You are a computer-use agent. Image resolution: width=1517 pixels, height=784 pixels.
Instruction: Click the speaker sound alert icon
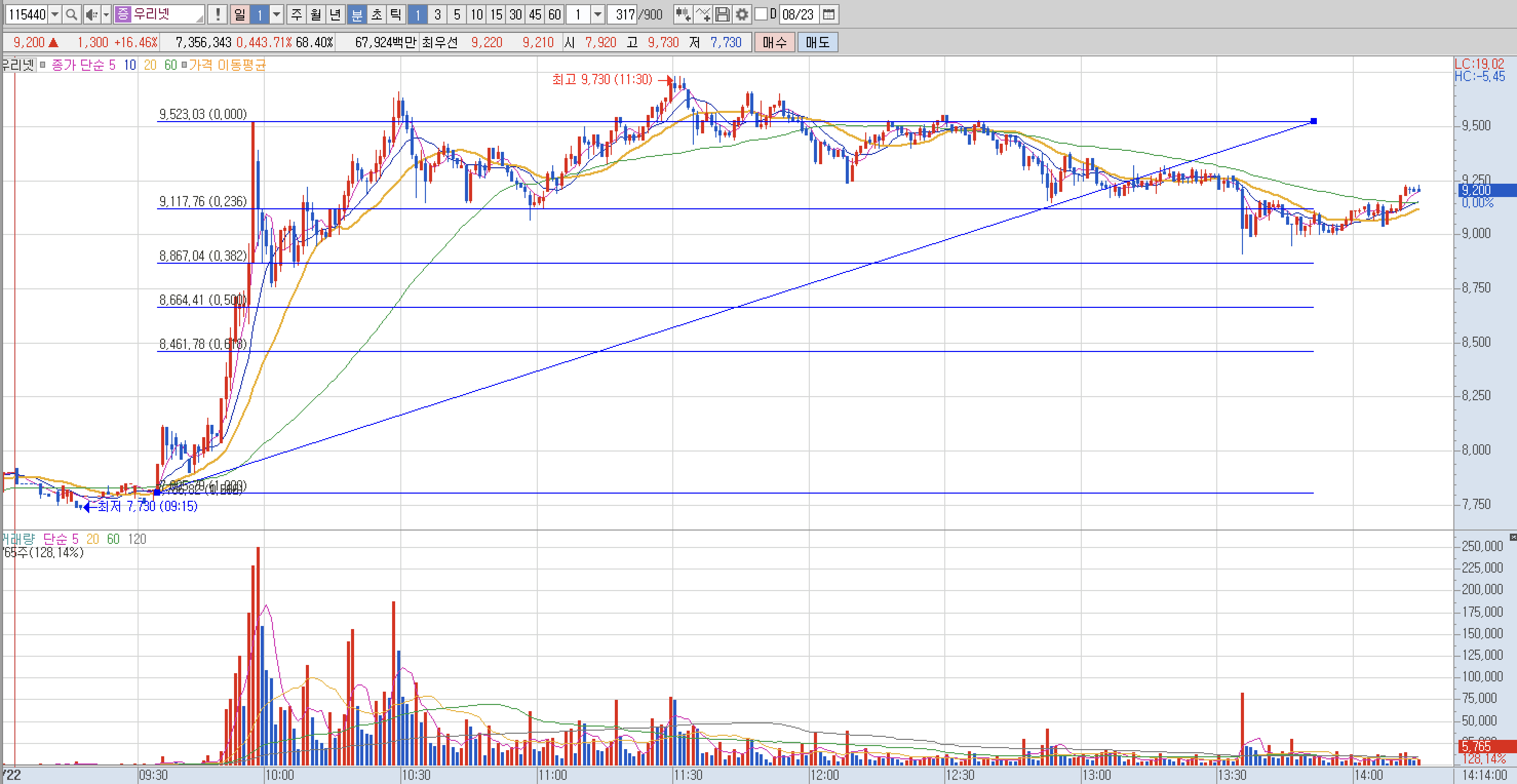(91, 14)
